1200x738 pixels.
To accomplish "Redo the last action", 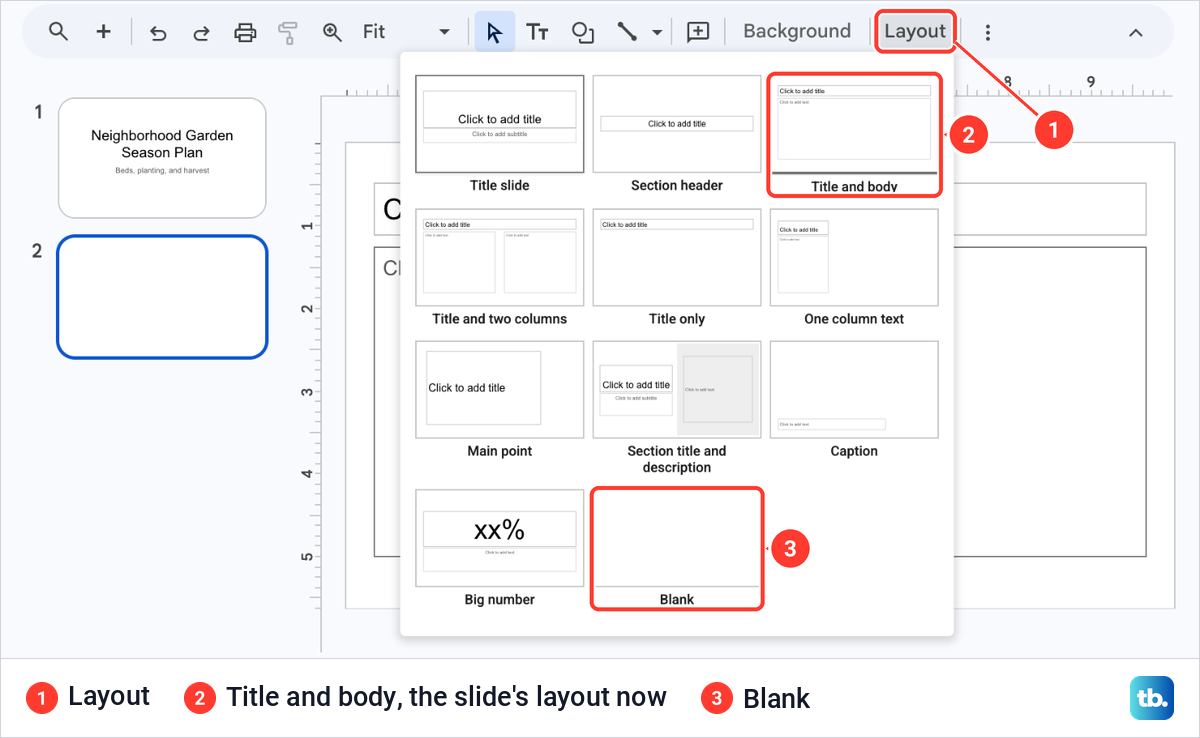I will [201, 32].
